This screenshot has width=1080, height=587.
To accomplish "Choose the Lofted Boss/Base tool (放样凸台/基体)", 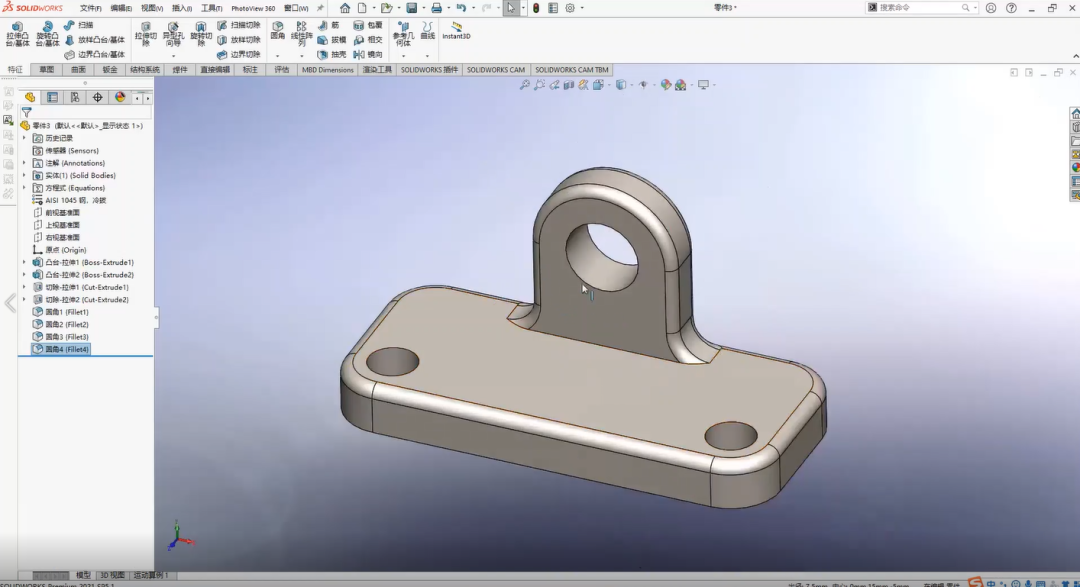I will pyautogui.click(x=94, y=40).
